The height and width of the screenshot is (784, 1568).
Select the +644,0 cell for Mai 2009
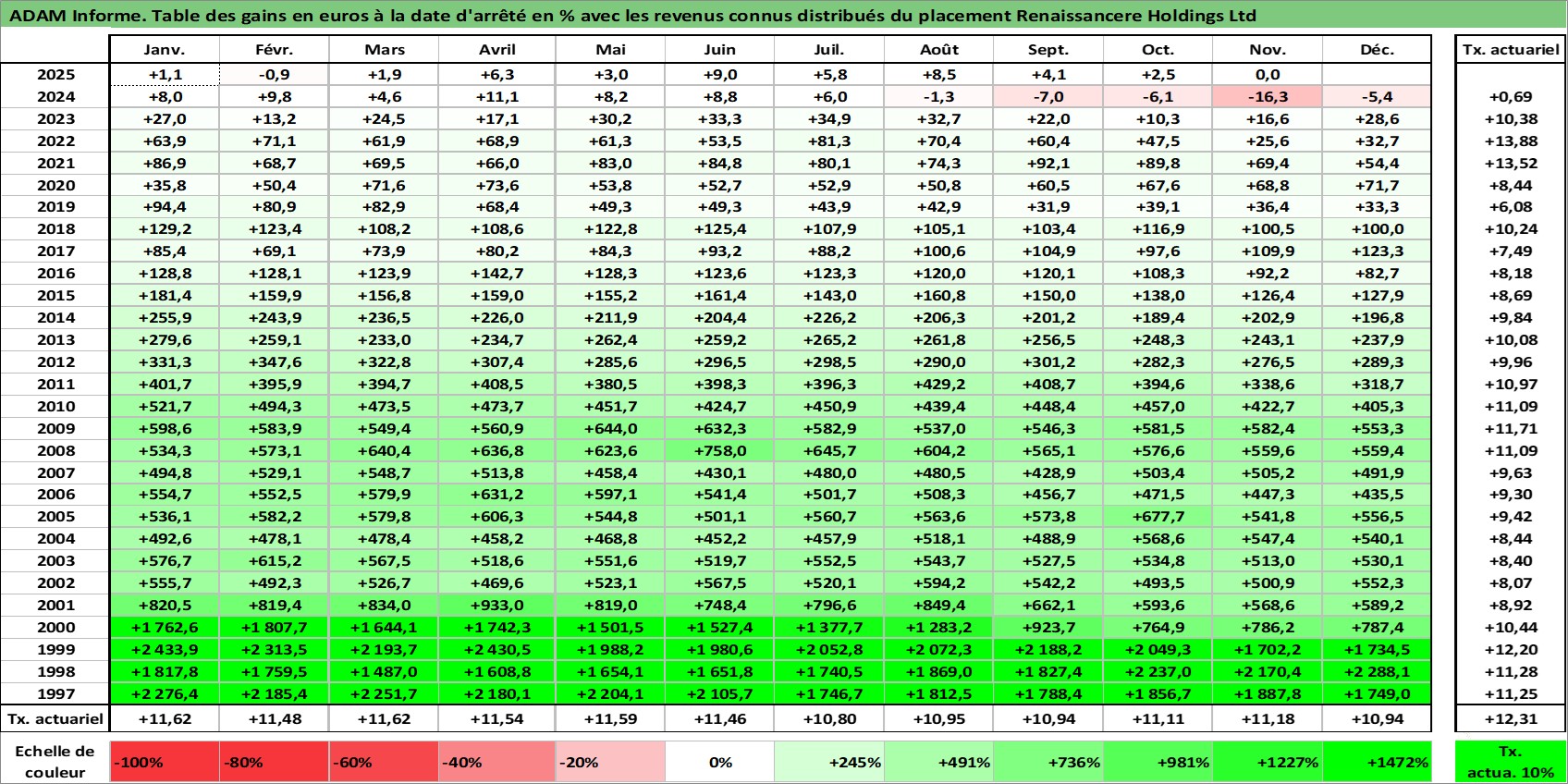(610, 428)
